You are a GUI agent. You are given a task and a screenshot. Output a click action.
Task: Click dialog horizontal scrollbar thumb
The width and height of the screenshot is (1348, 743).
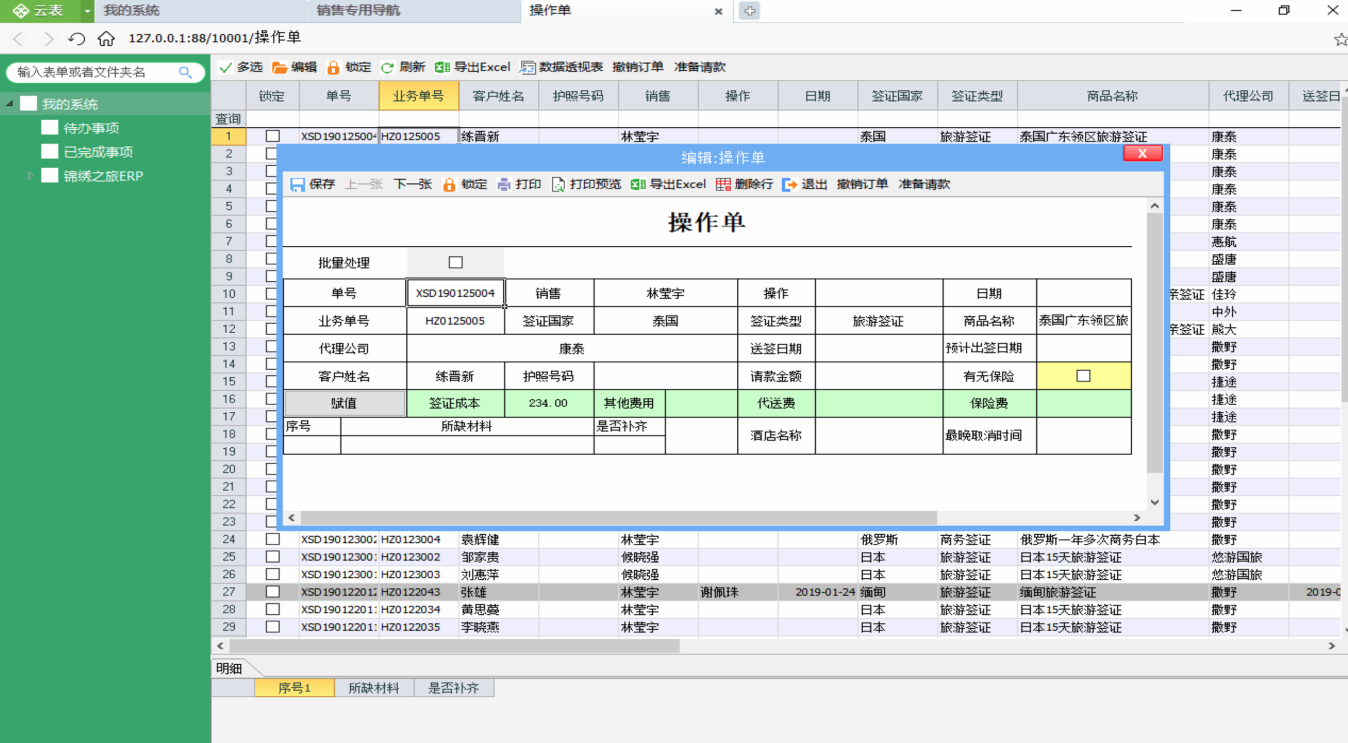618,518
